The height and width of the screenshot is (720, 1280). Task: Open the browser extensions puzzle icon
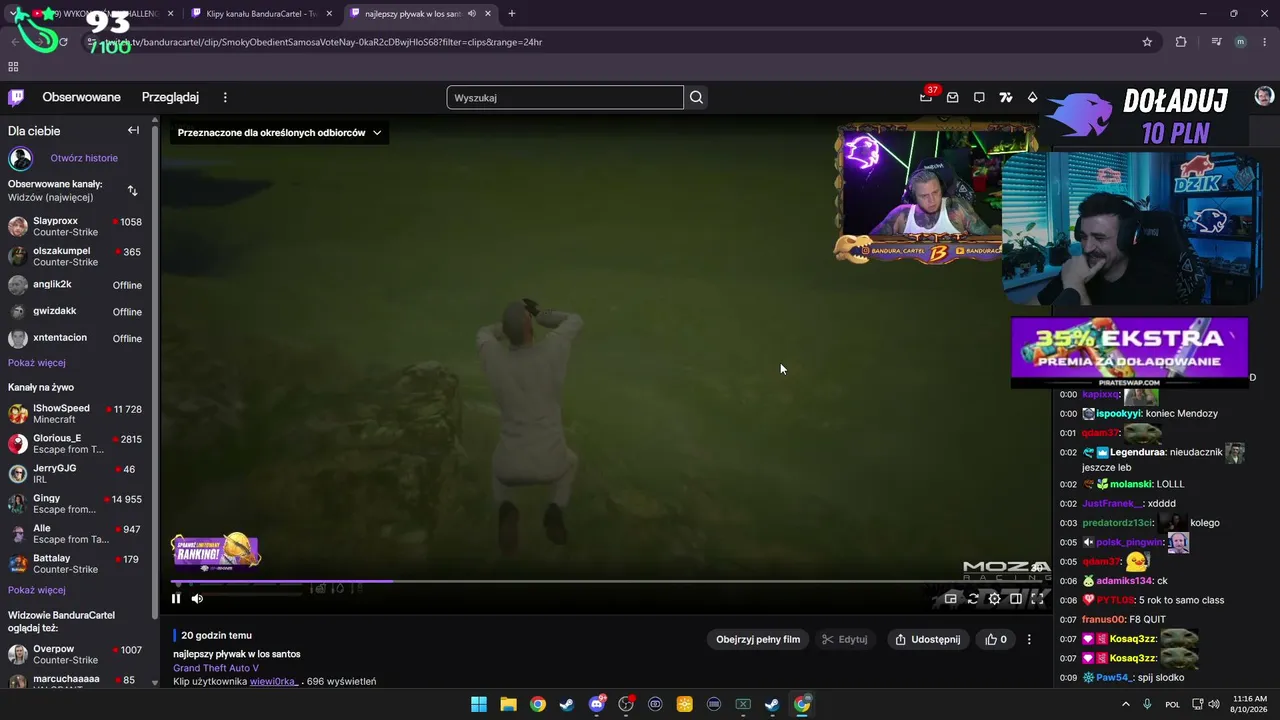(x=1181, y=42)
